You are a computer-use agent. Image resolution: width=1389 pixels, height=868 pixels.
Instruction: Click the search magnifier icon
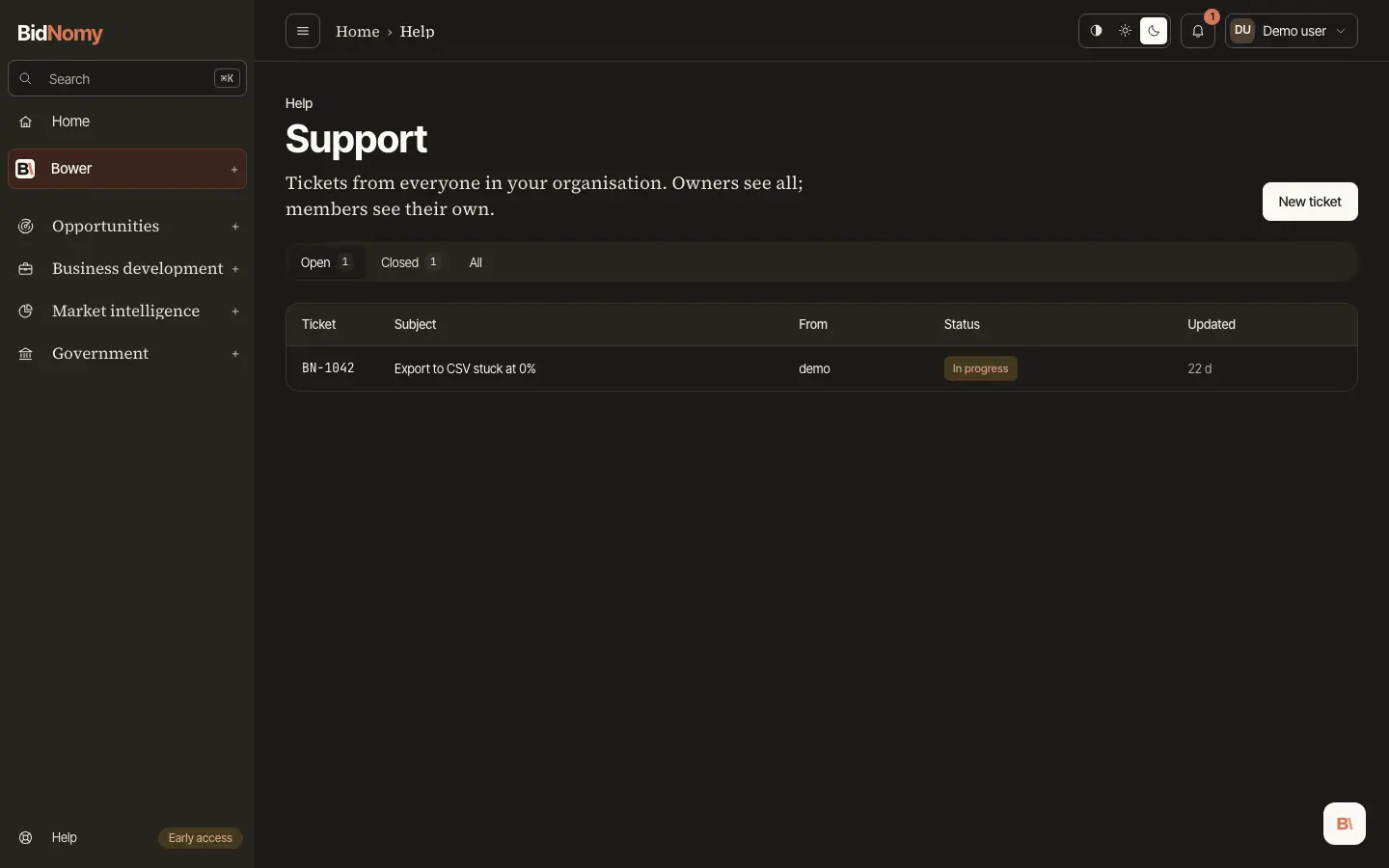coord(26,79)
